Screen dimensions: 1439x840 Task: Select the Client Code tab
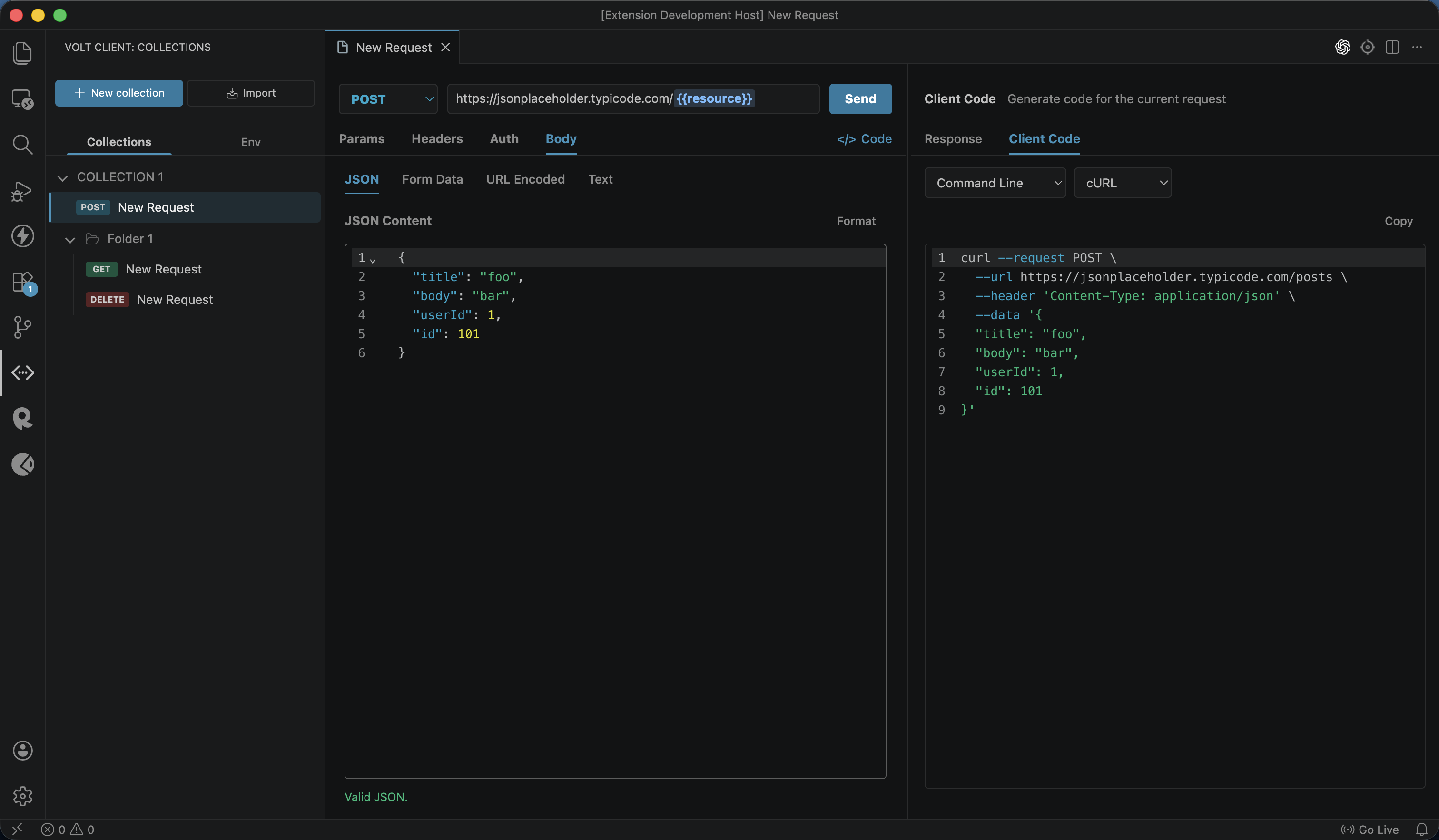pyautogui.click(x=1044, y=139)
